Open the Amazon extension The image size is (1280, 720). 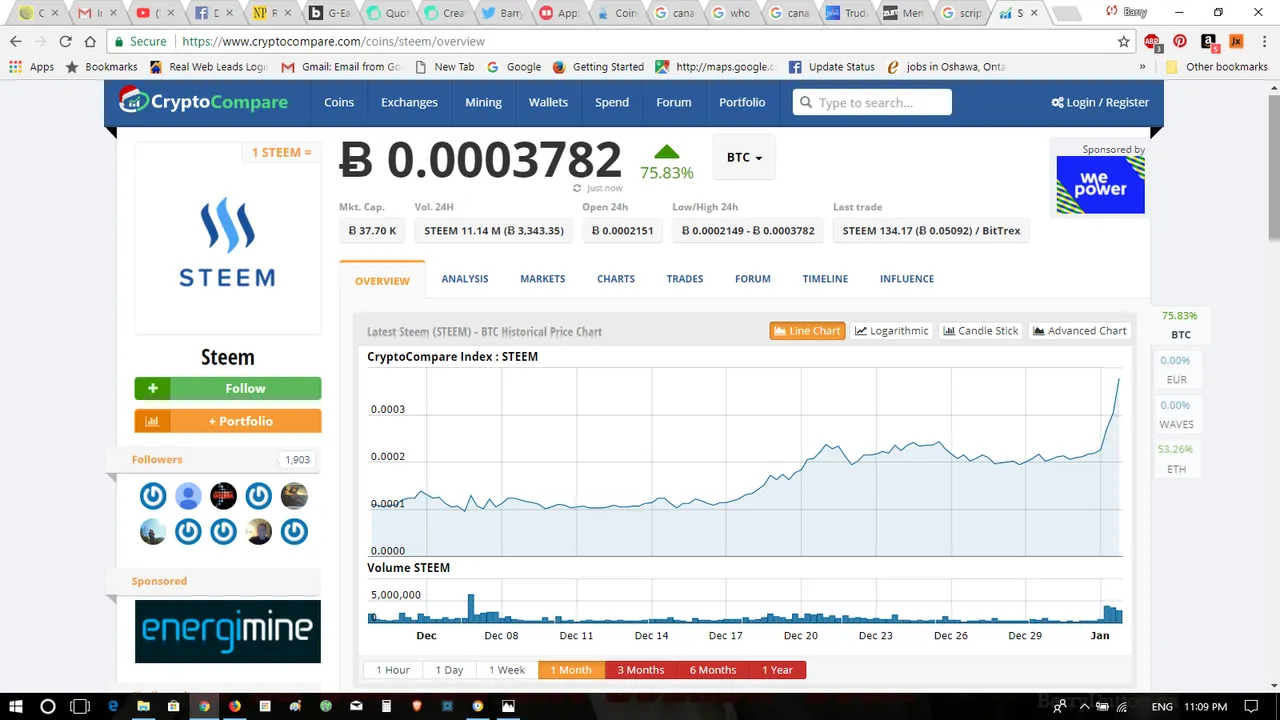pos(1209,41)
